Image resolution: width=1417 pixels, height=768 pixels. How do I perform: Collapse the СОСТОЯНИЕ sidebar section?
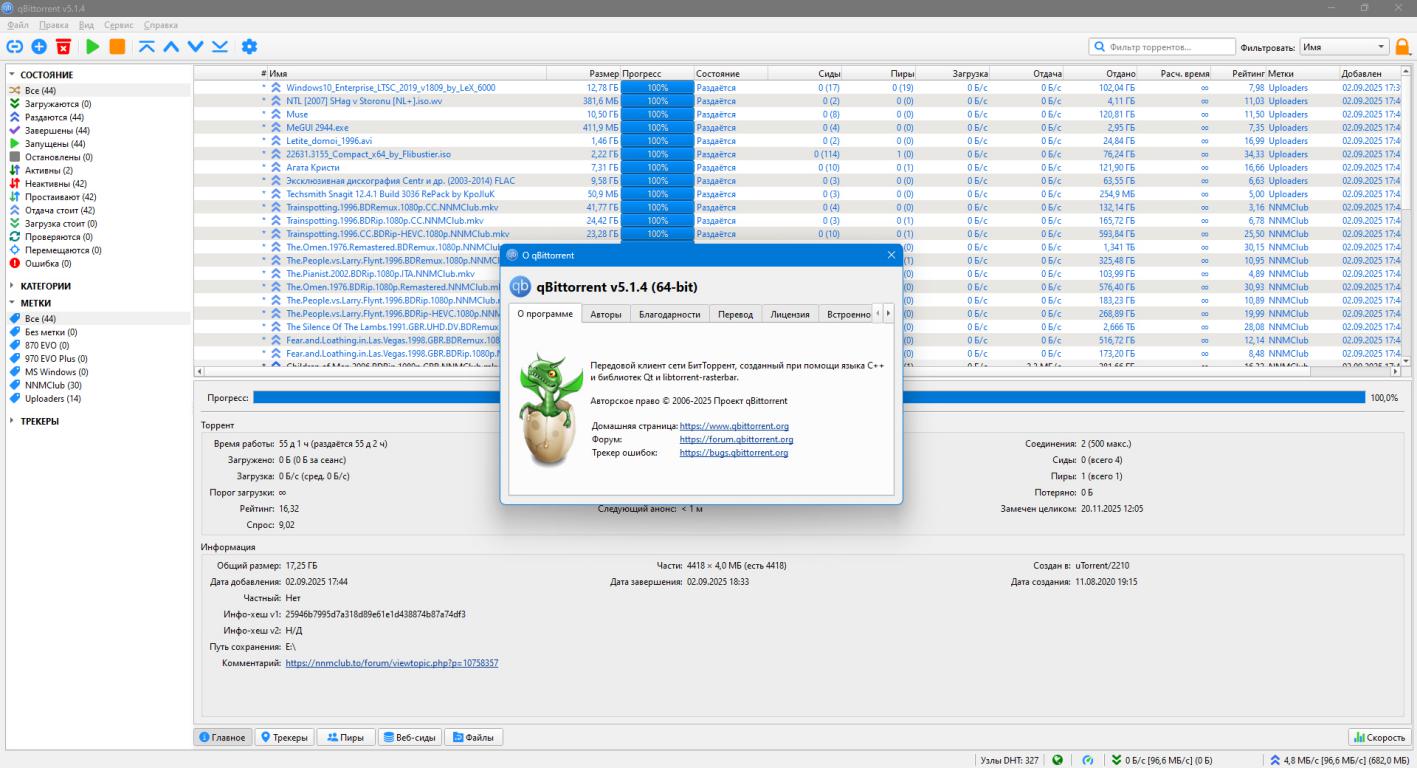pos(12,75)
